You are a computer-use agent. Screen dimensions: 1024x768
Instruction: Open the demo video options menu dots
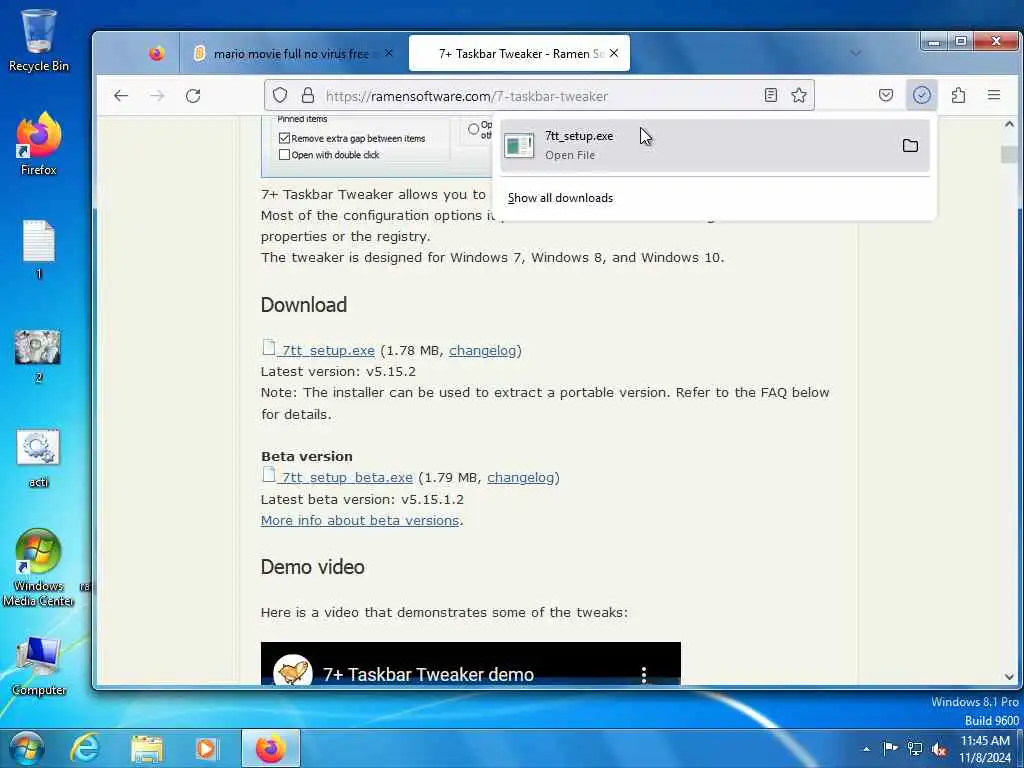[x=644, y=674]
